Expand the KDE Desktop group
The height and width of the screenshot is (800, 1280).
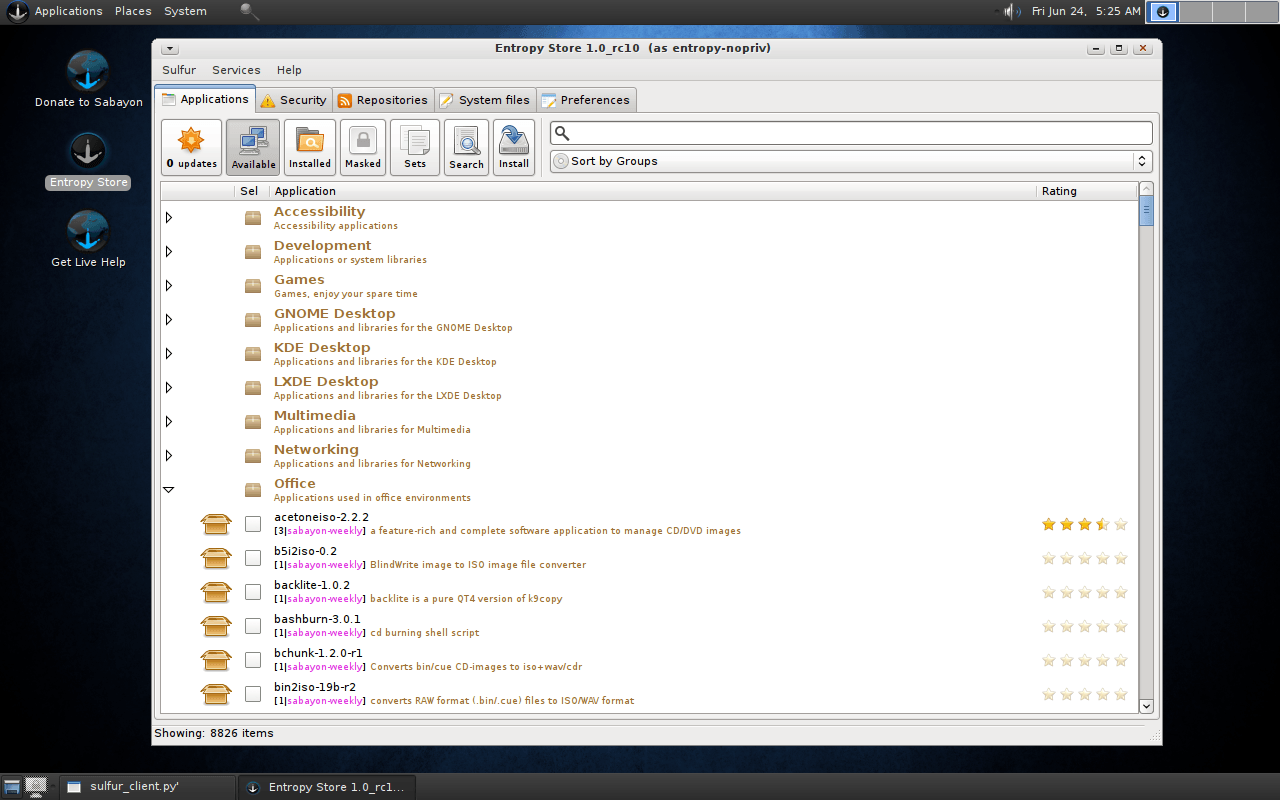click(x=168, y=353)
